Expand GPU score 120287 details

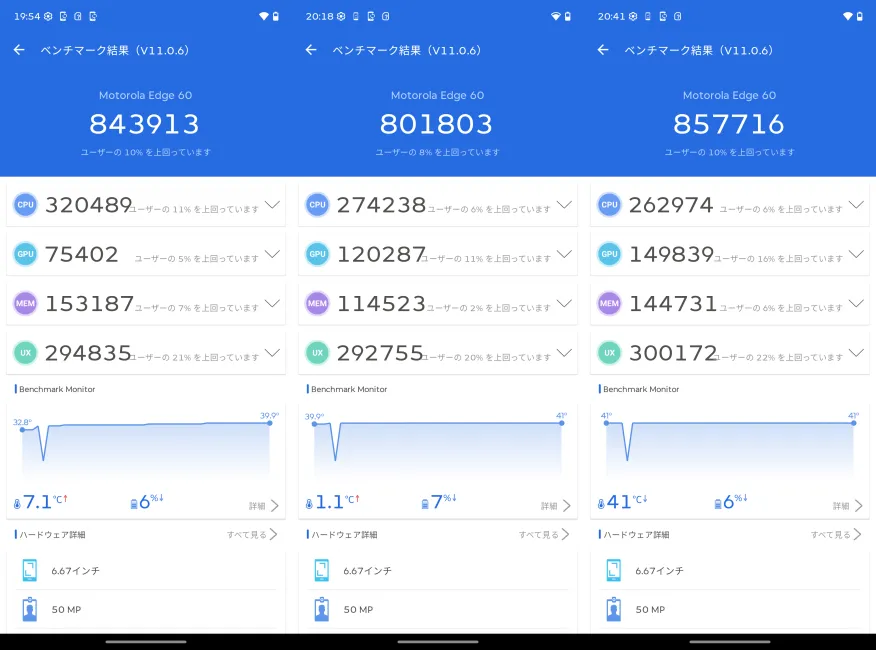coord(564,254)
